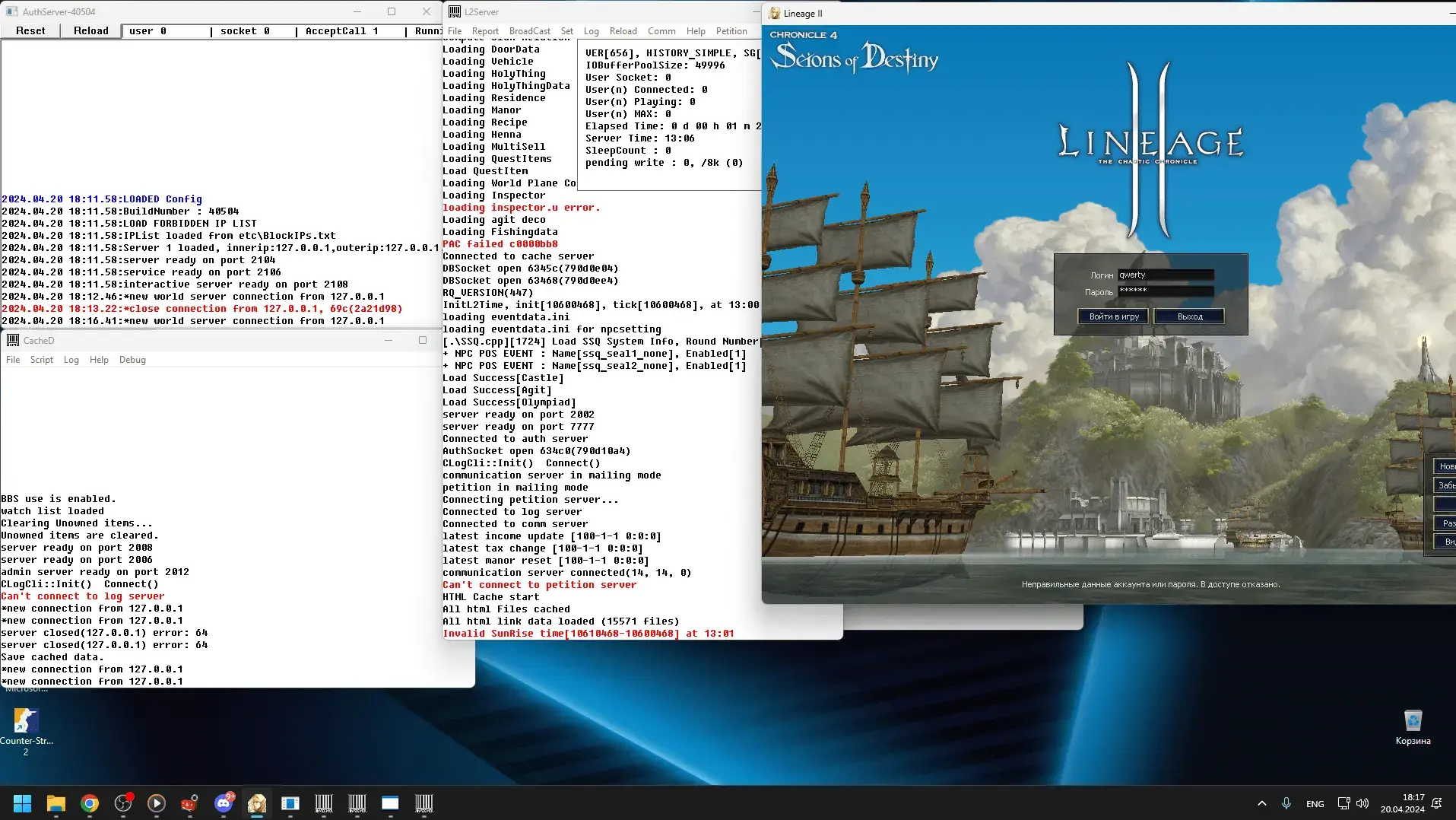Open the Log menu in CacheD

(x=71, y=360)
